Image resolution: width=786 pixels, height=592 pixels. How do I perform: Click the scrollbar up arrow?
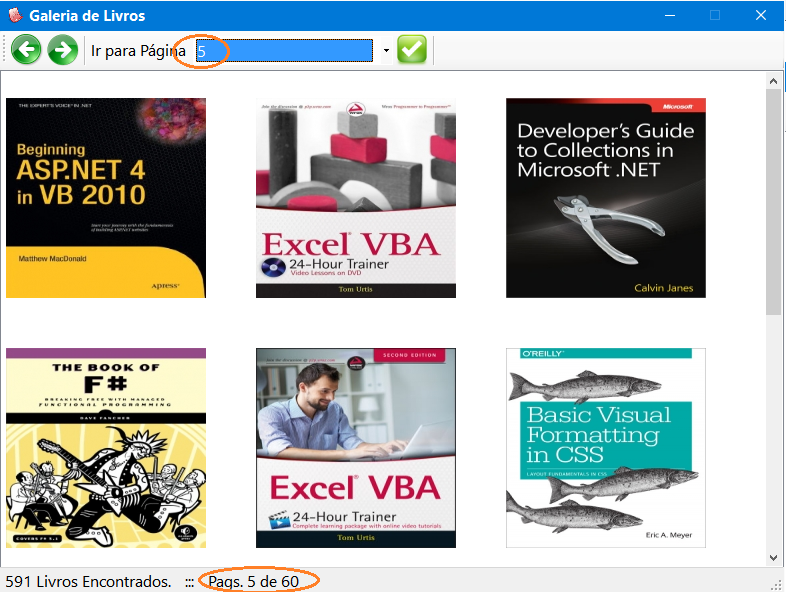click(x=774, y=80)
